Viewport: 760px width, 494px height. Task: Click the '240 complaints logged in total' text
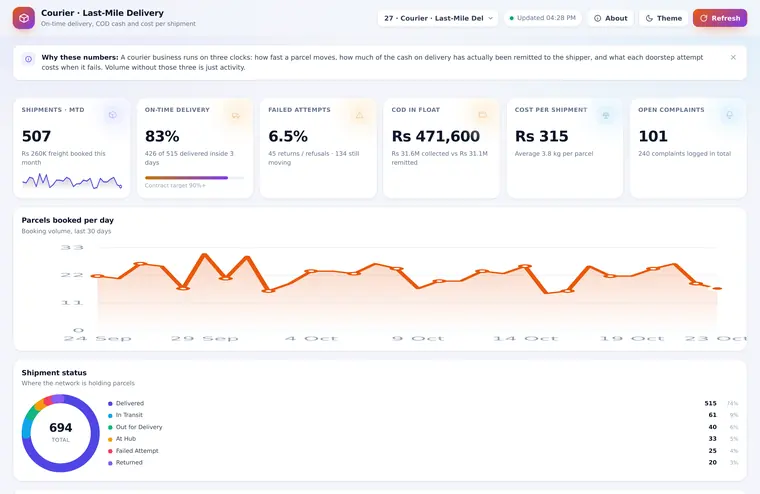point(684,154)
